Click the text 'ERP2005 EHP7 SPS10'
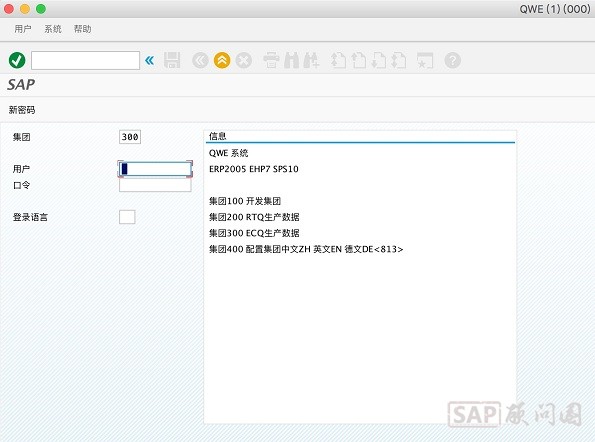The image size is (595, 442). point(254,169)
